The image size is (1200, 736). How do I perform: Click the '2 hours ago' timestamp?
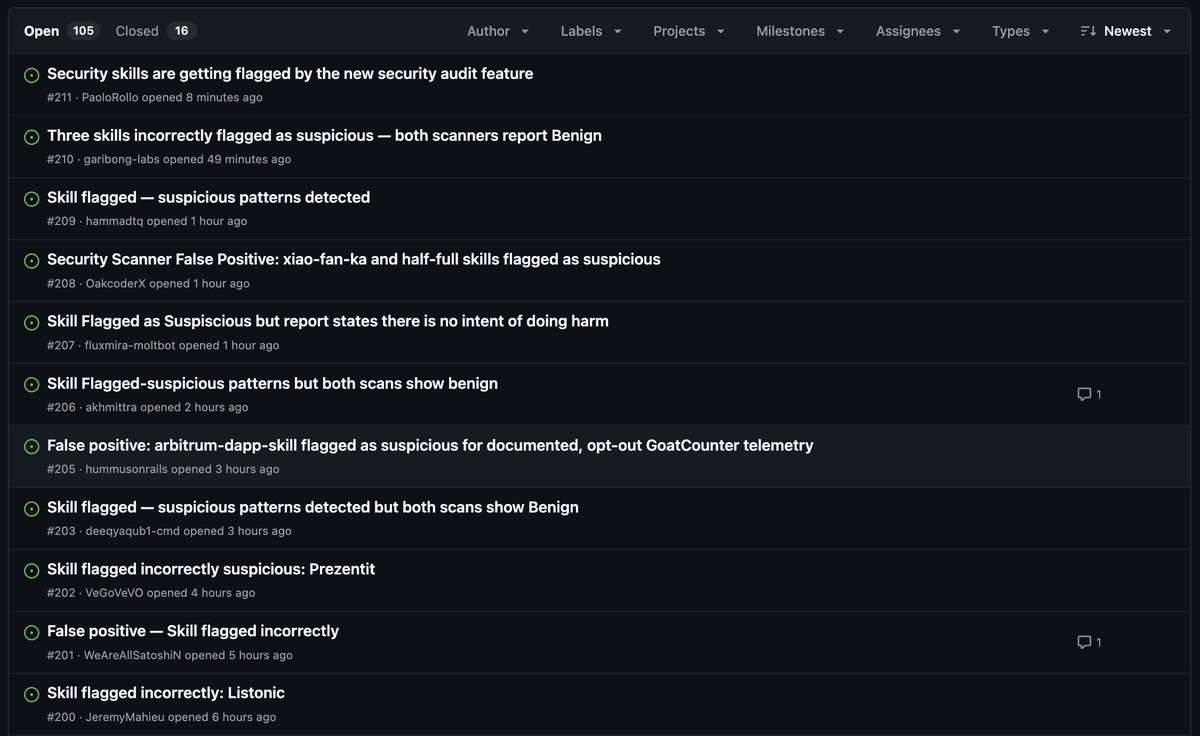[x=217, y=408]
